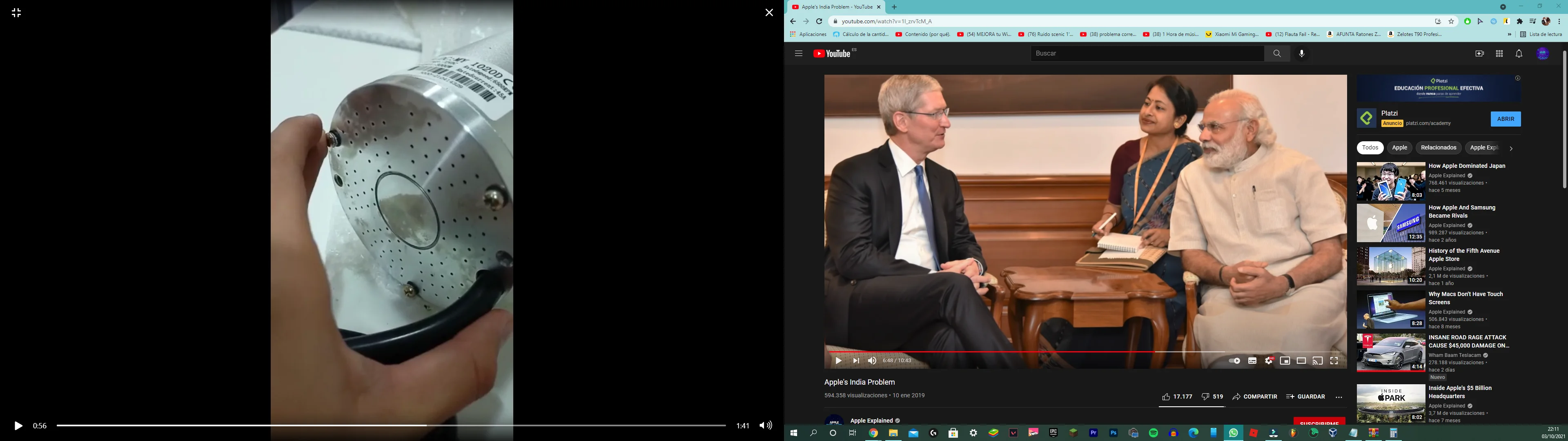Open YouTube notifications bell

pyautogui.click(x=1519, y=53)
